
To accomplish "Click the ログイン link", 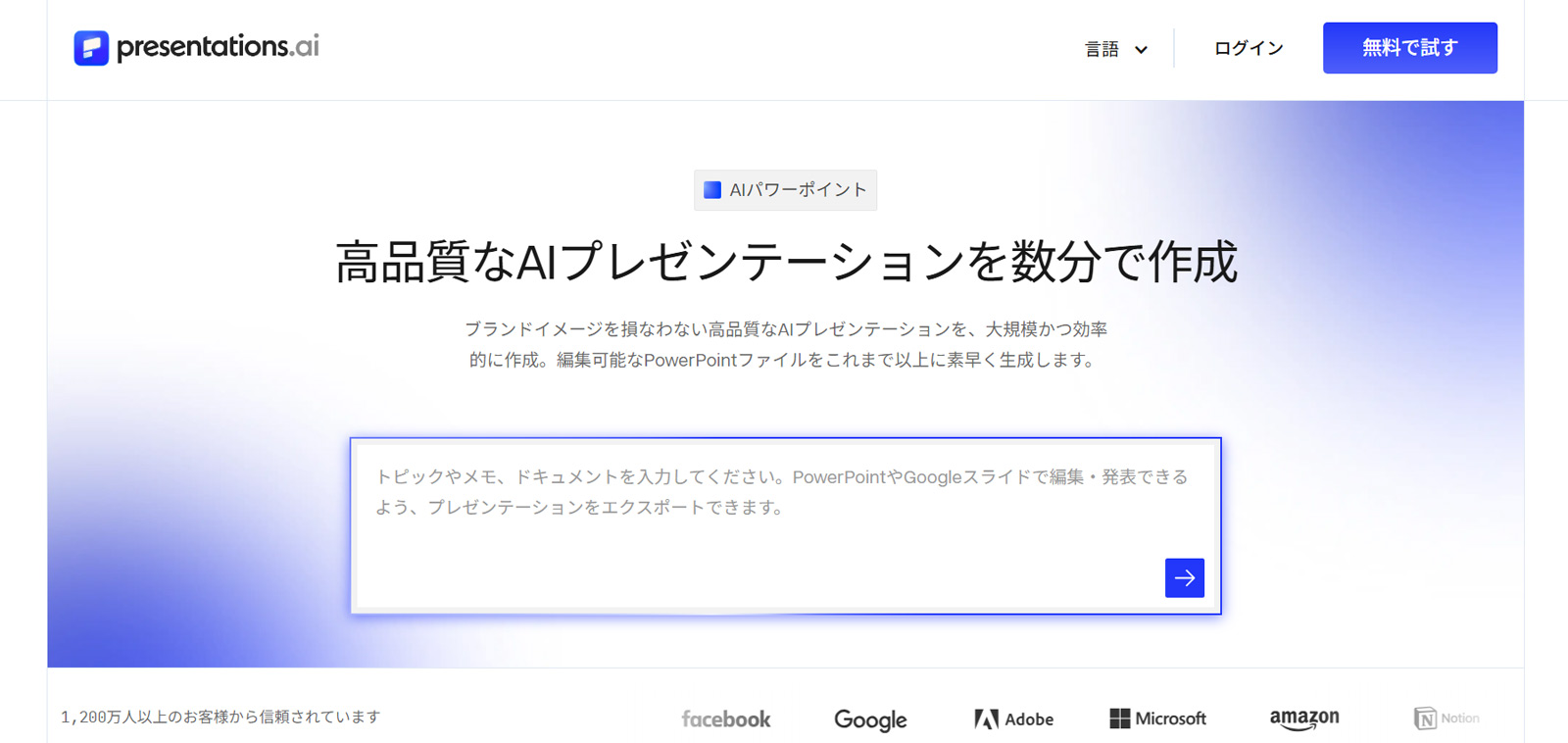I will click(x=1249, y=48).
